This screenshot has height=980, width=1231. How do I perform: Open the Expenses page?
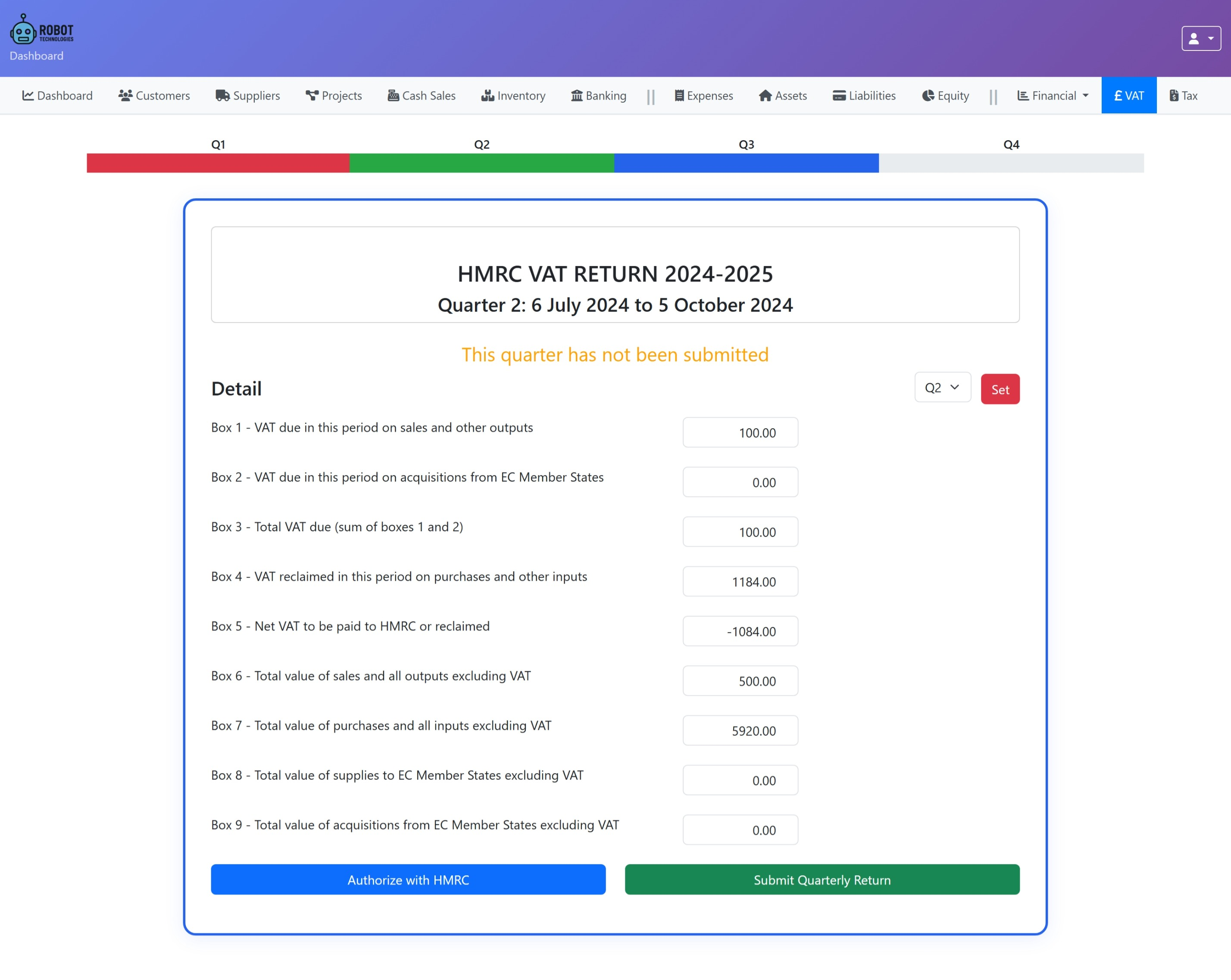point(703,95)
